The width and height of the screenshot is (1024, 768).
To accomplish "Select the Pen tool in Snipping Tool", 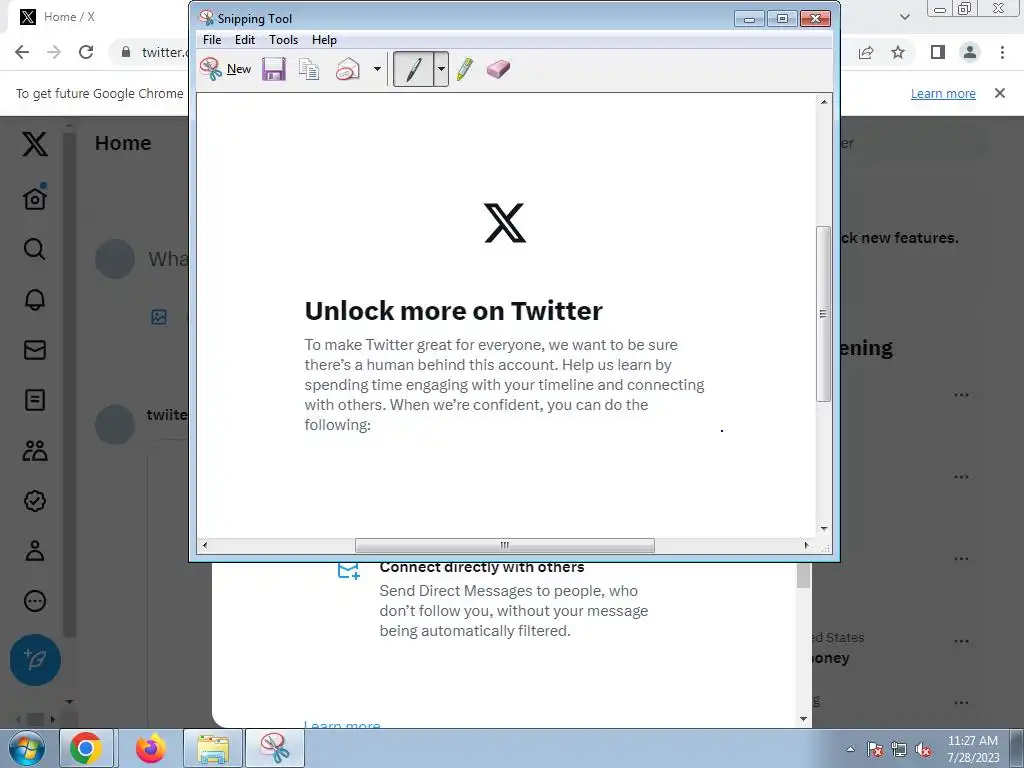I will (x=413, y=69).
